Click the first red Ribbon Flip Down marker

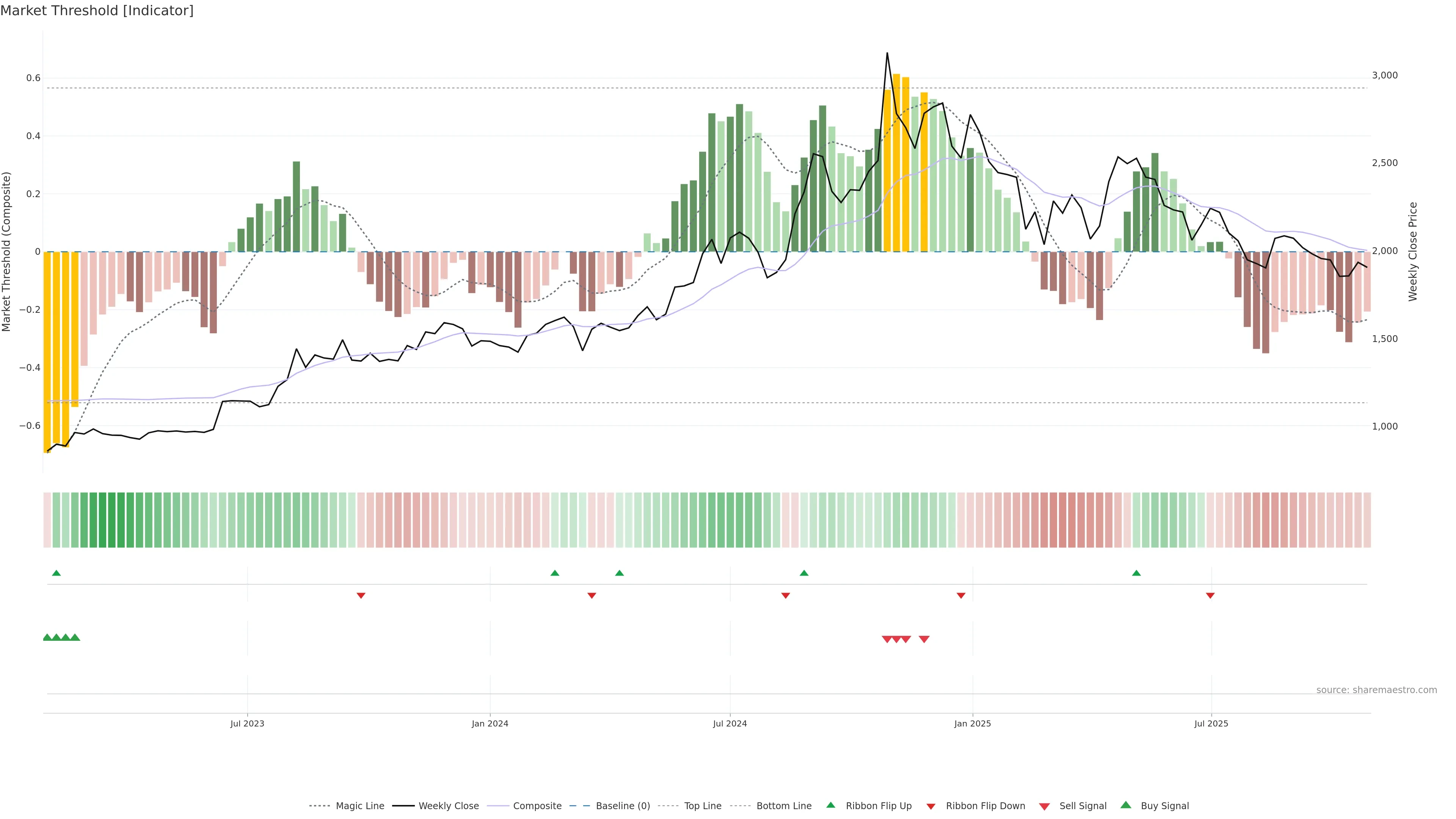pyautogui.click(x=361, y=596)
